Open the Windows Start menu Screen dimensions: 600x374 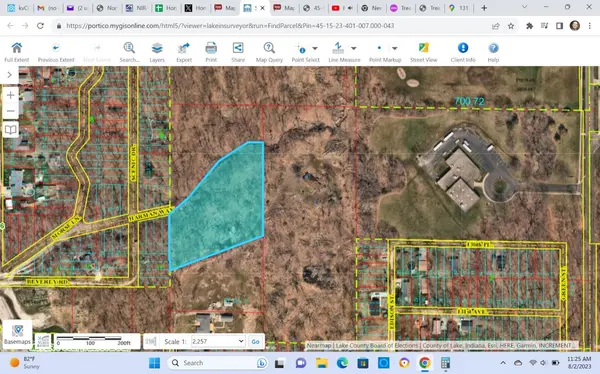155,363
